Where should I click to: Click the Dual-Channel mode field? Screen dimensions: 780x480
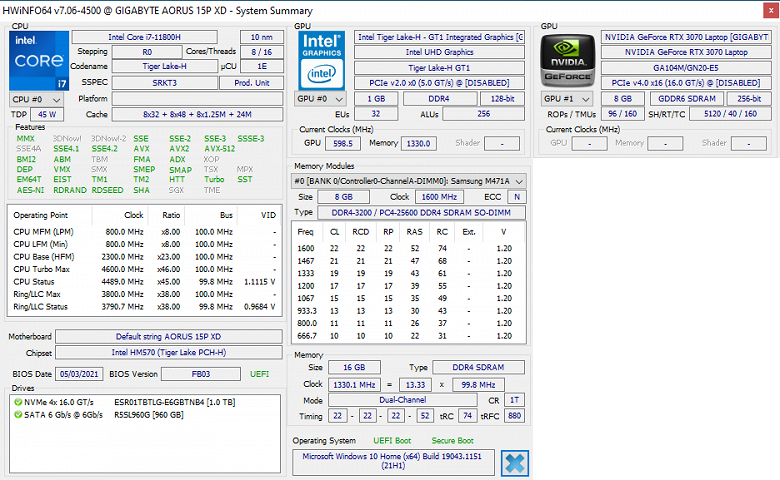(x=403, y=400)
